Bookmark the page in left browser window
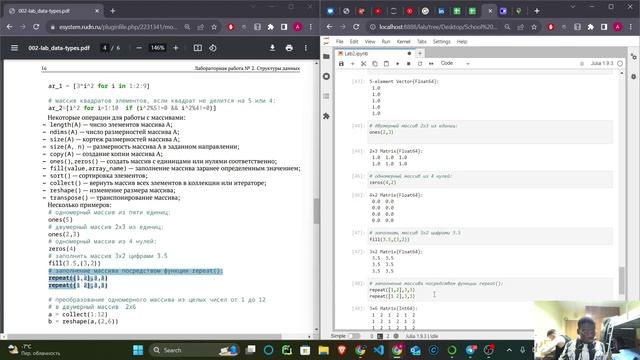 pyautogui.click(x=214, y=27)
